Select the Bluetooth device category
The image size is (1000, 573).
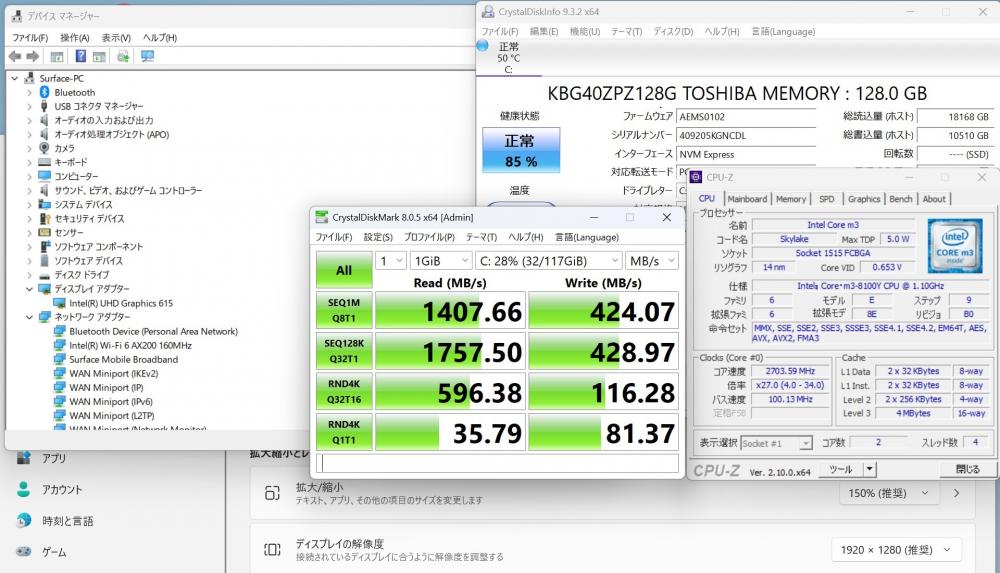74,92
